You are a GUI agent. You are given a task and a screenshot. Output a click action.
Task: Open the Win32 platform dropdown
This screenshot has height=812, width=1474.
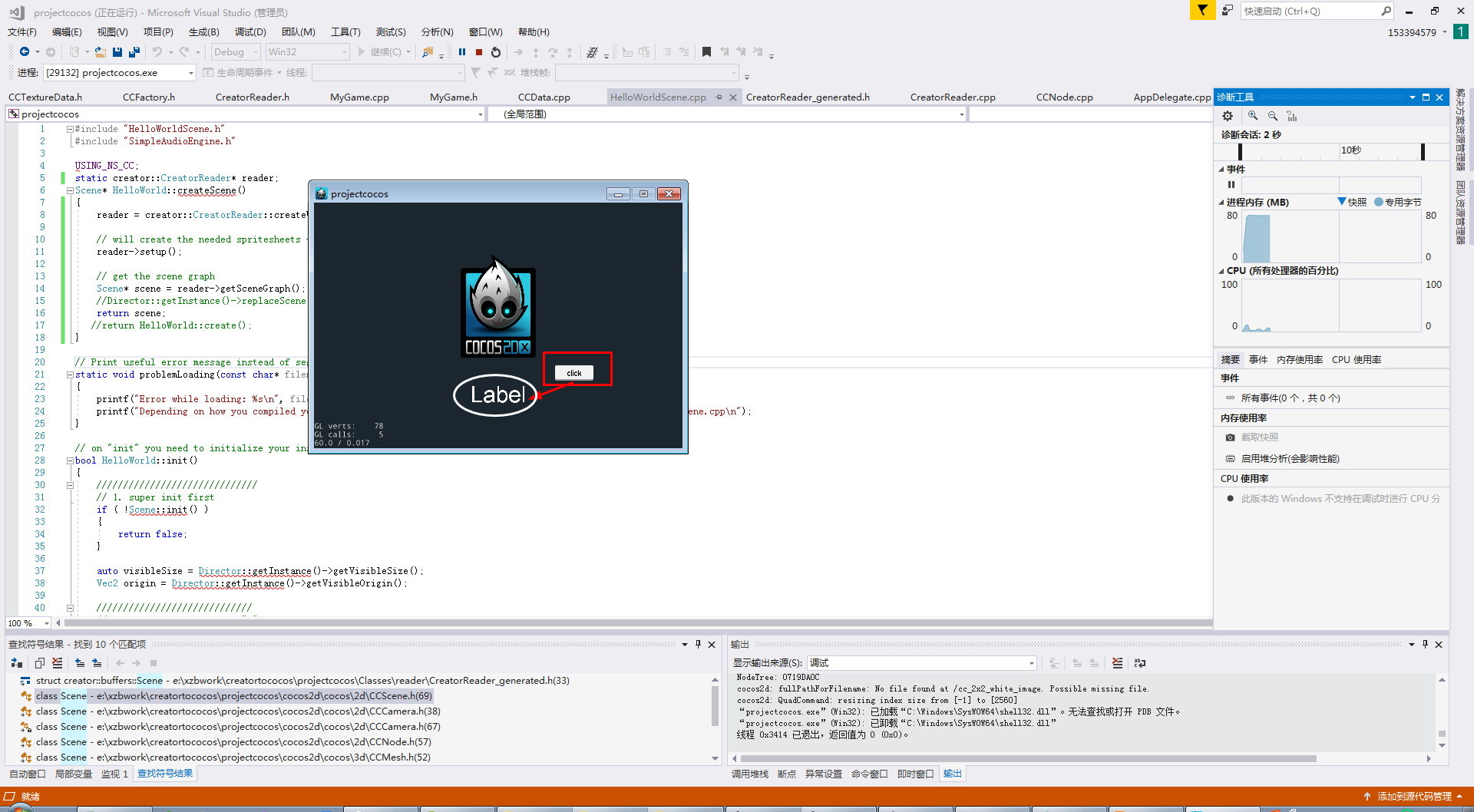tap(307, 52)
